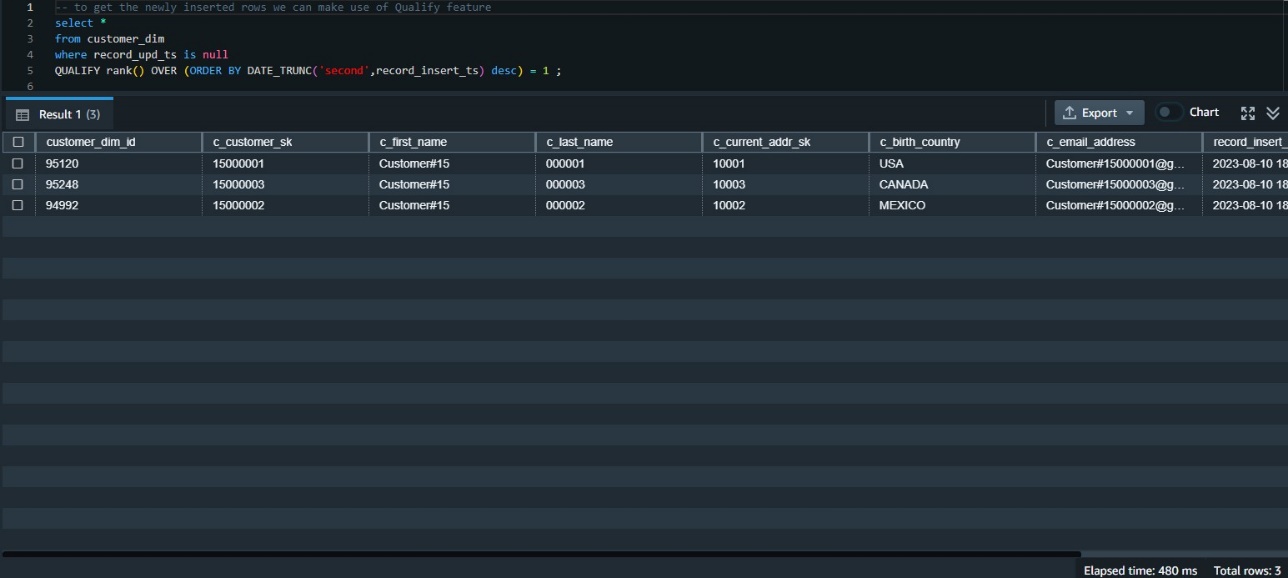Sort by c_first_name column header
The image size is (1288, 578).
coord(452,142)
